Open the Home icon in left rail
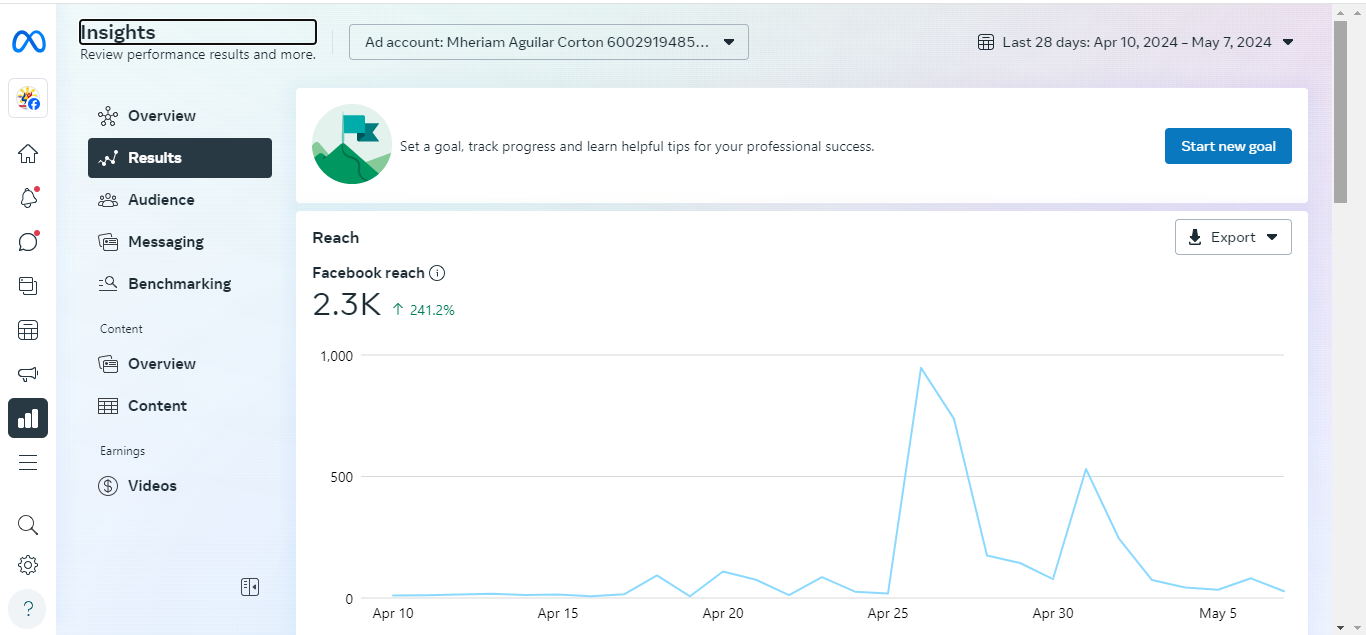Image resolution: width=1366 pixels, height=635 pixels. tap(28, 154)
